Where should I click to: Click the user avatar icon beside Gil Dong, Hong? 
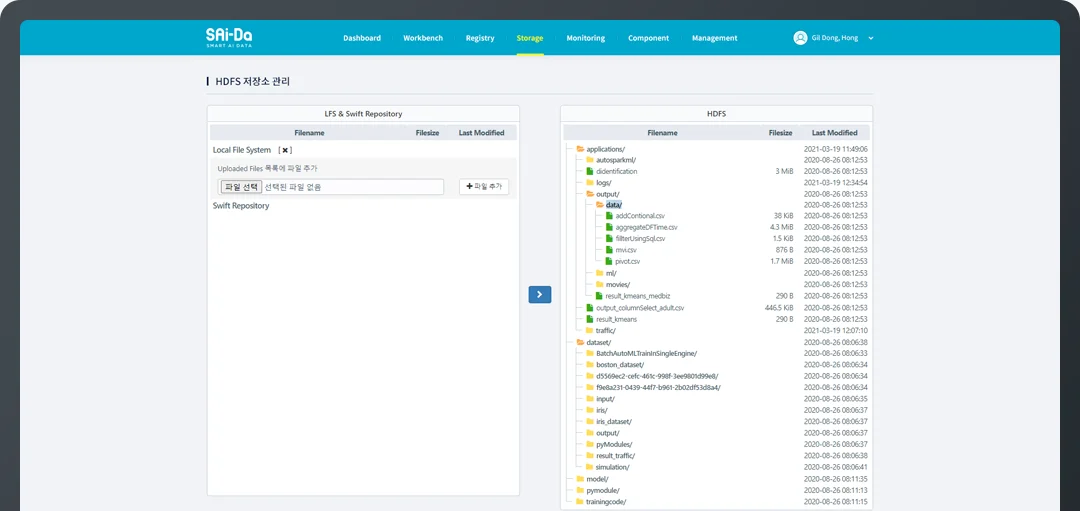(800, 38)
